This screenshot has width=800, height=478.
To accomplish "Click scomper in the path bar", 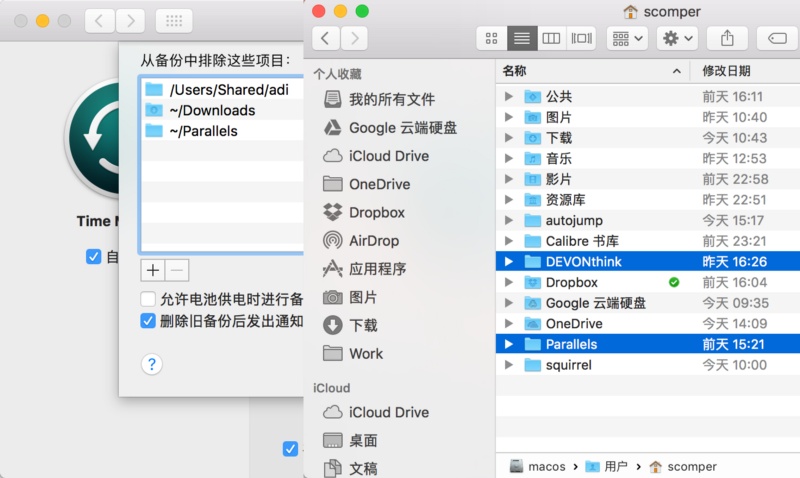I will tap(683, 466).
